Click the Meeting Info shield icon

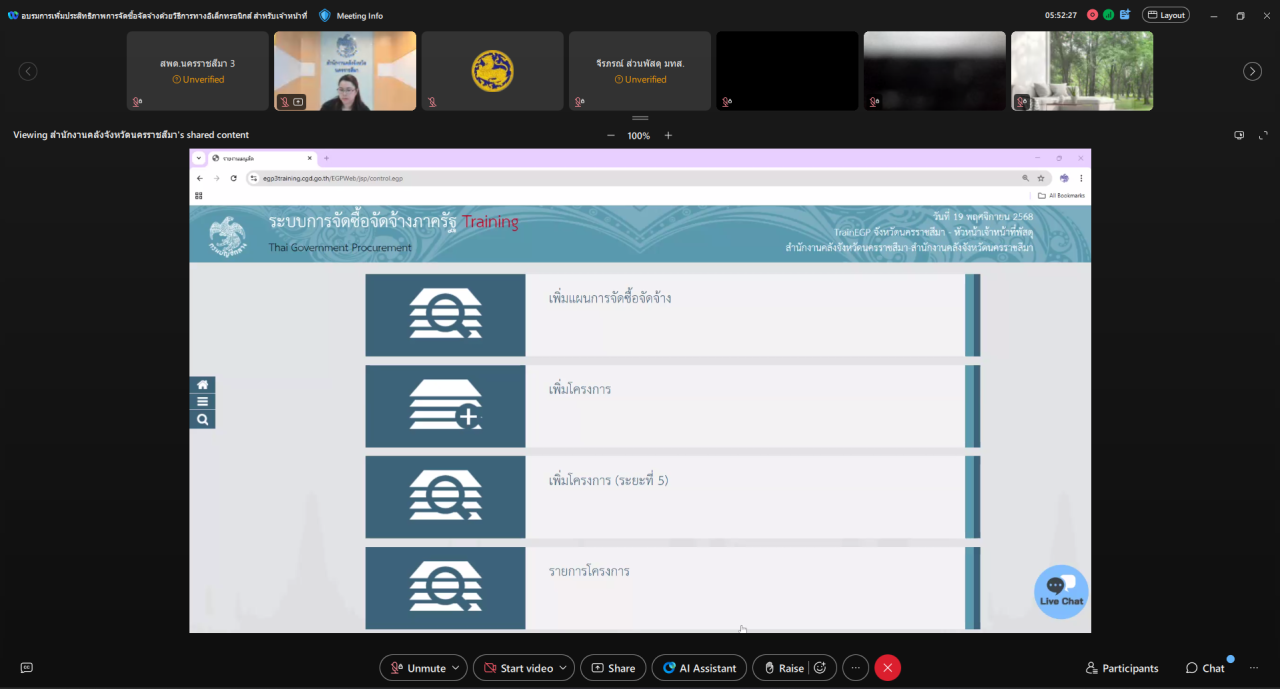pos(325,15)
